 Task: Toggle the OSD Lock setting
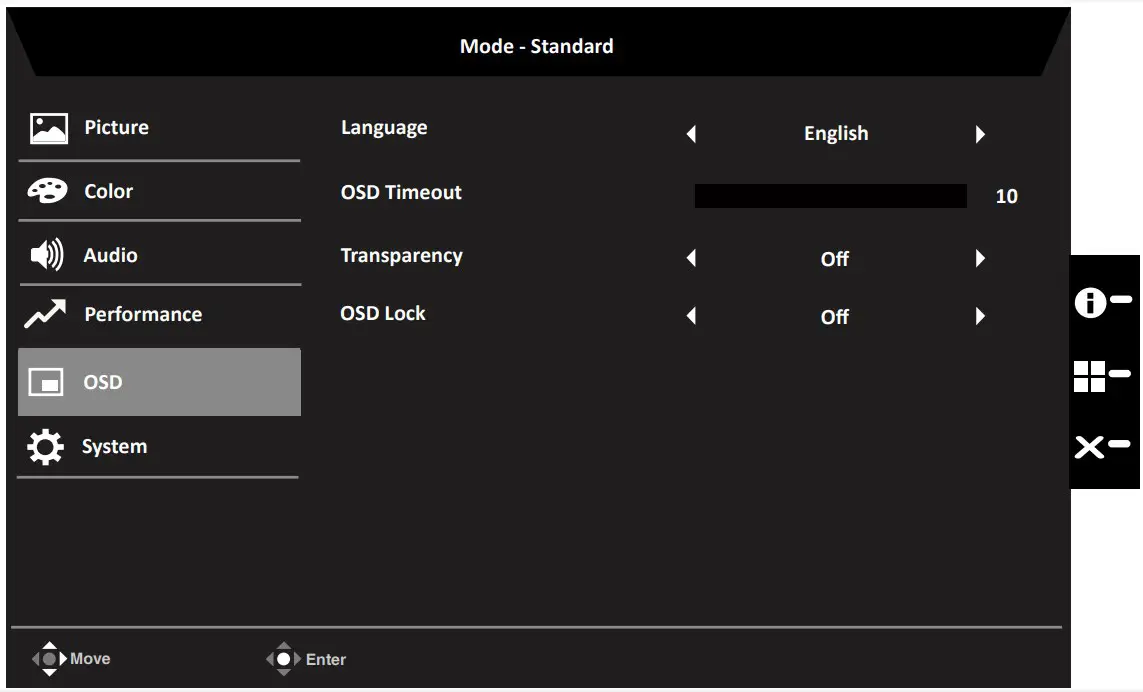point(835,317)
